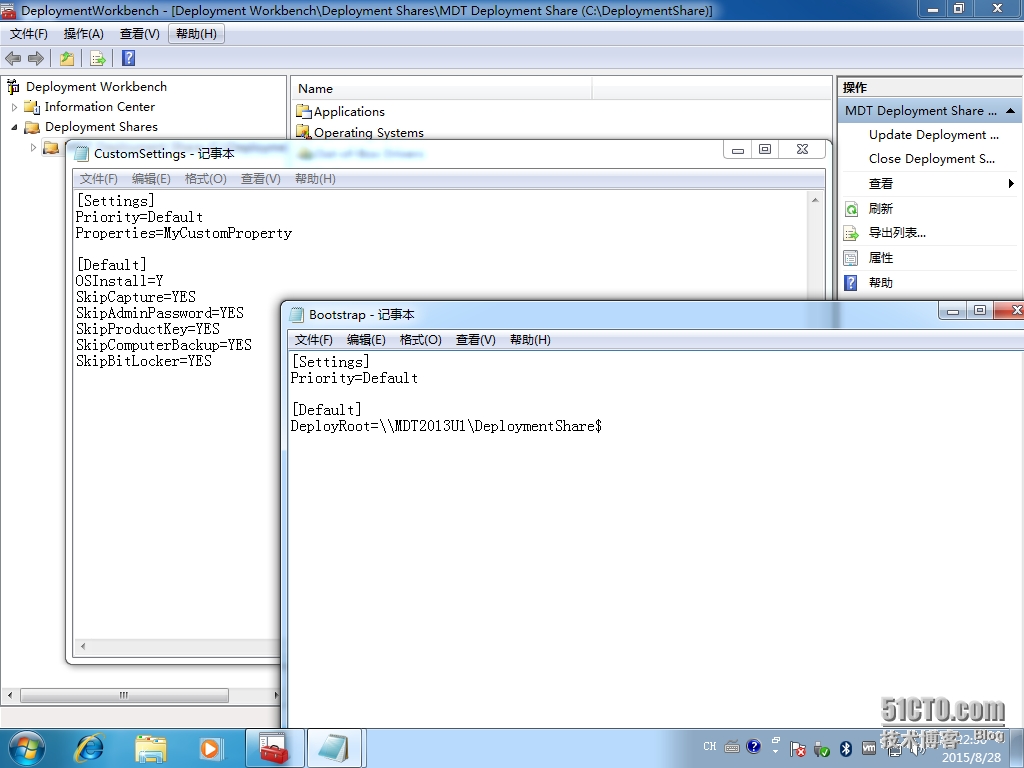Click the blue Help toolbar icon
The image size is (1024, 768).
(129, 59)
